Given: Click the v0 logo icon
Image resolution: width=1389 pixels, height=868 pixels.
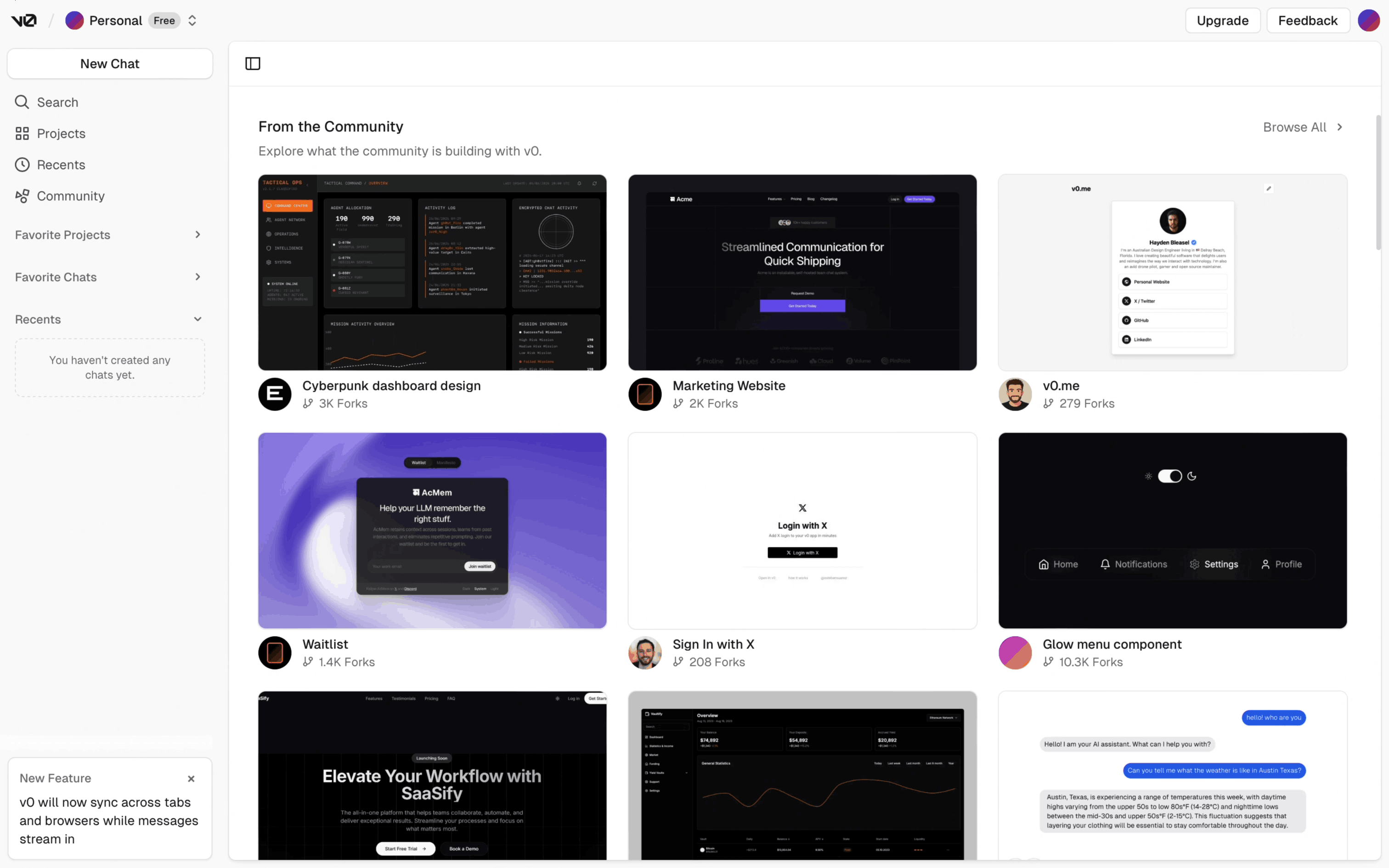Looking at the screenshot, I should pos(23,21).
